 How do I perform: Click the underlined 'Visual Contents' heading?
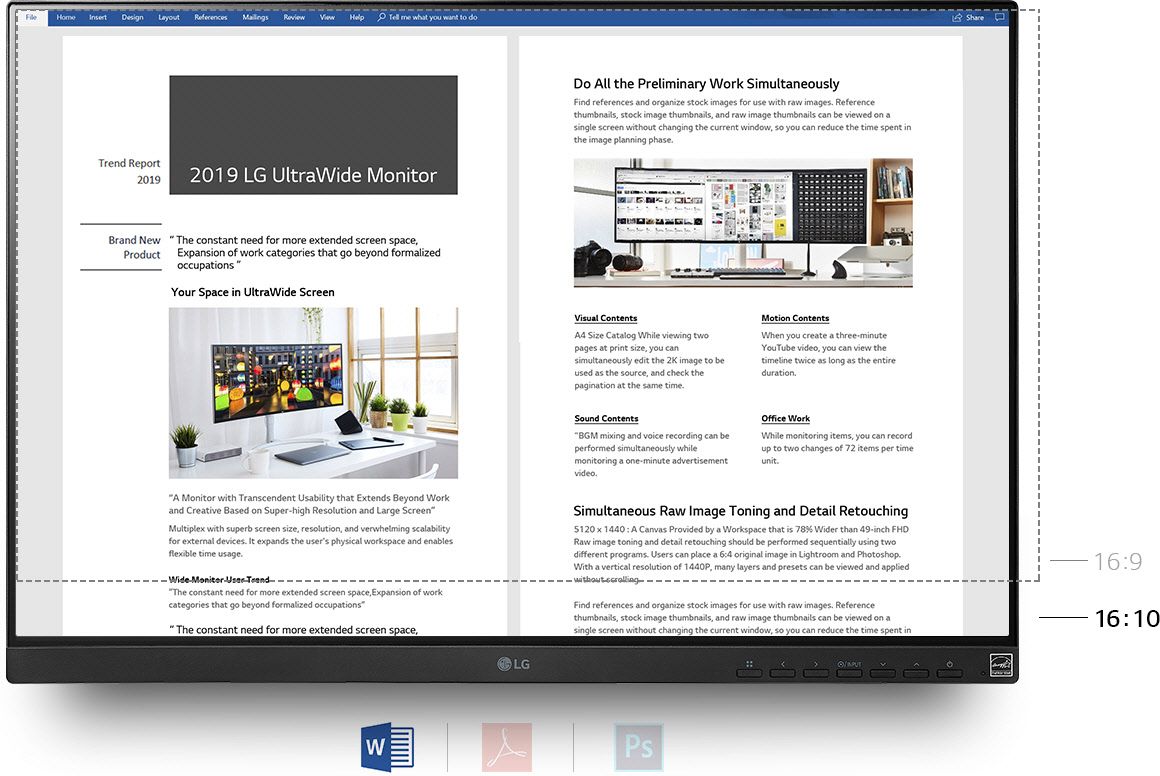606,318
